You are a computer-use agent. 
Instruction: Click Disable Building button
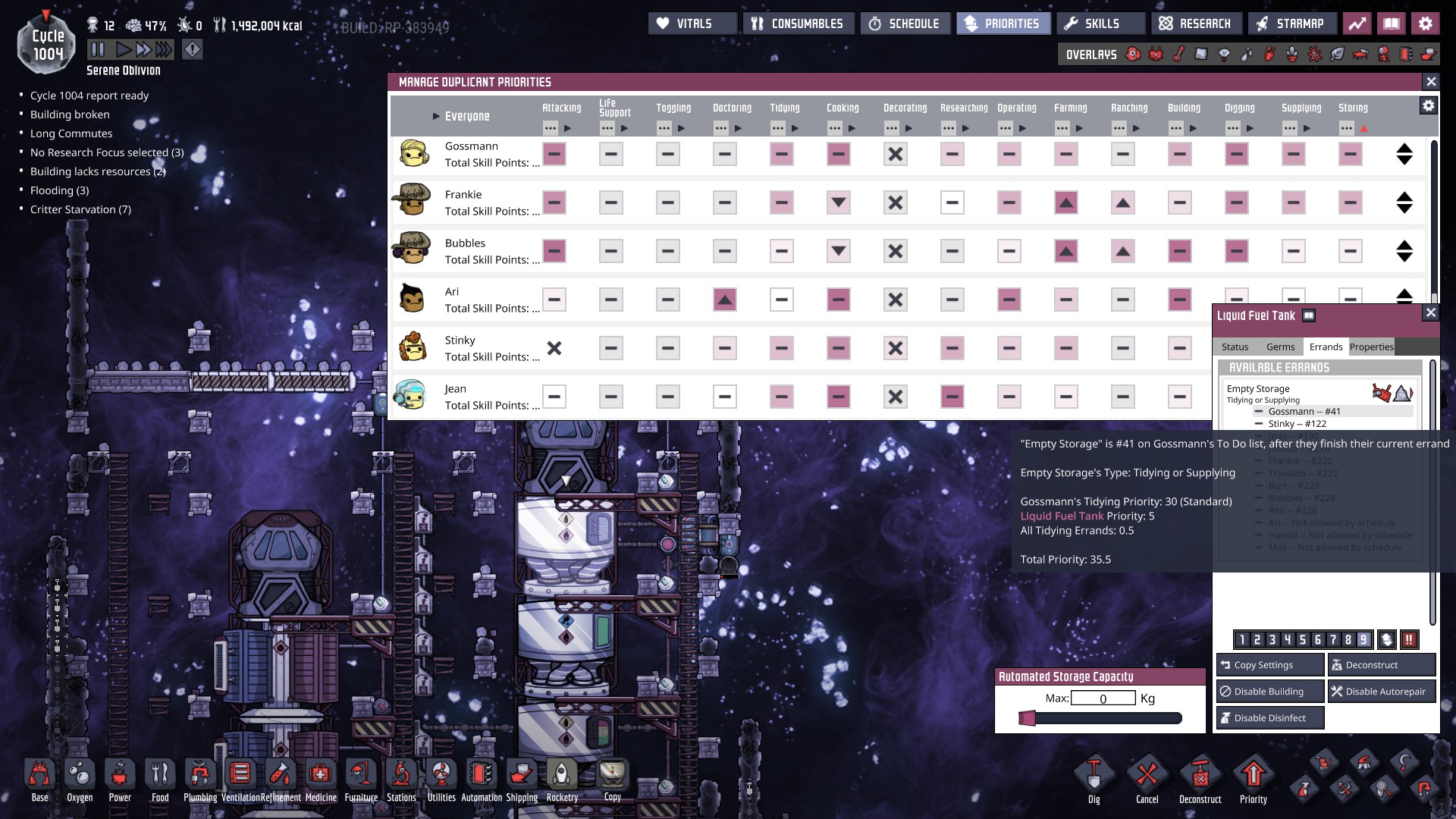click(x=1270, y=692)
